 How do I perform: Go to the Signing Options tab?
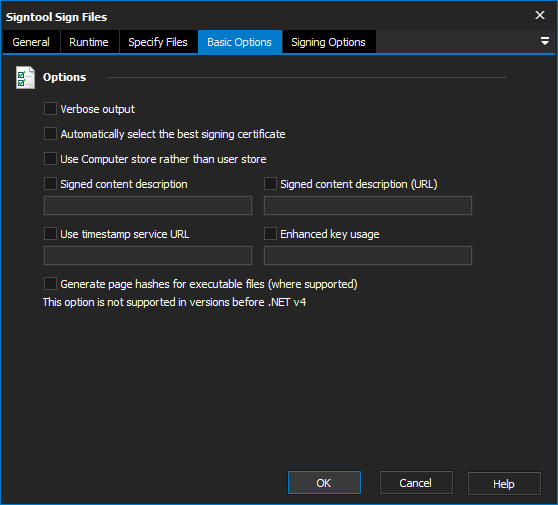click(328, 42)
